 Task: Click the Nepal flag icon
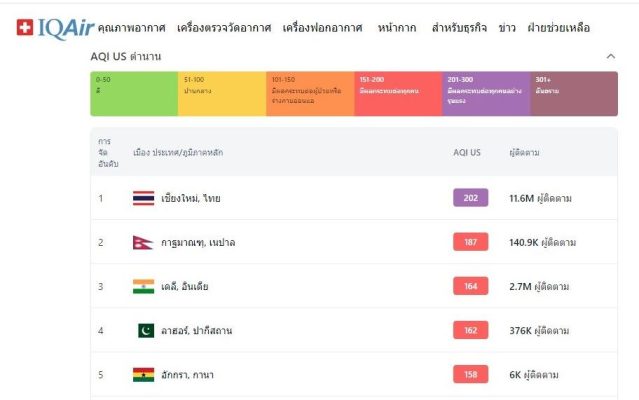(x=143, y=242)
